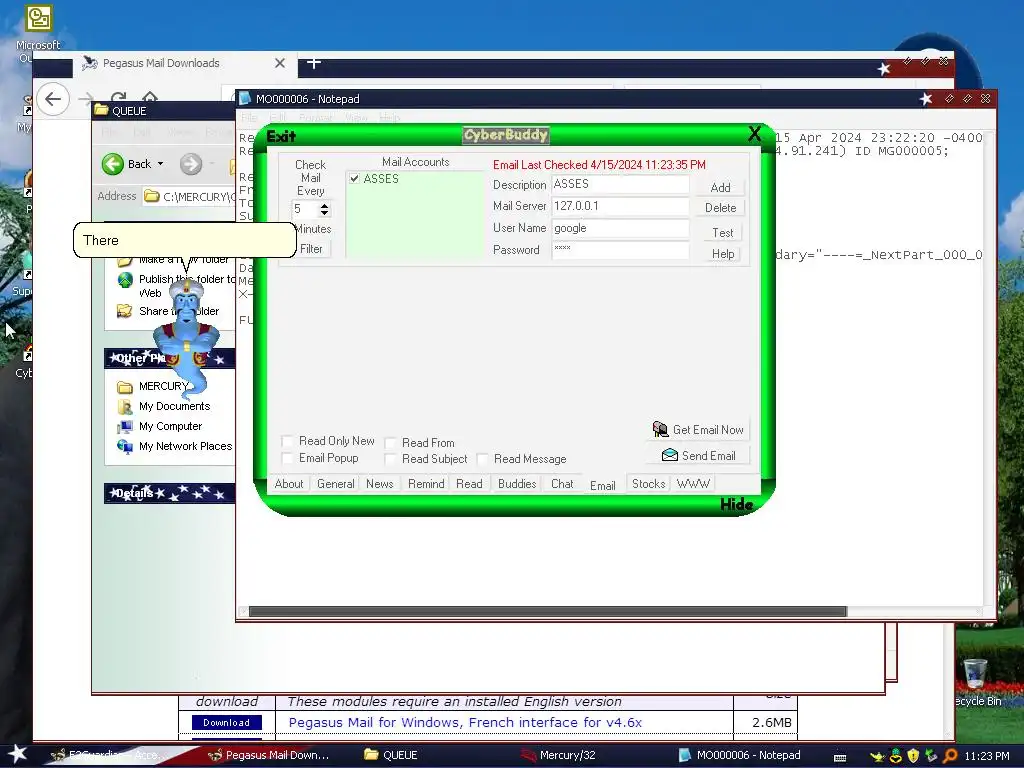Switch to the Read tab
The height and width of the screenshot is (768, 1024).
(469, 484)
